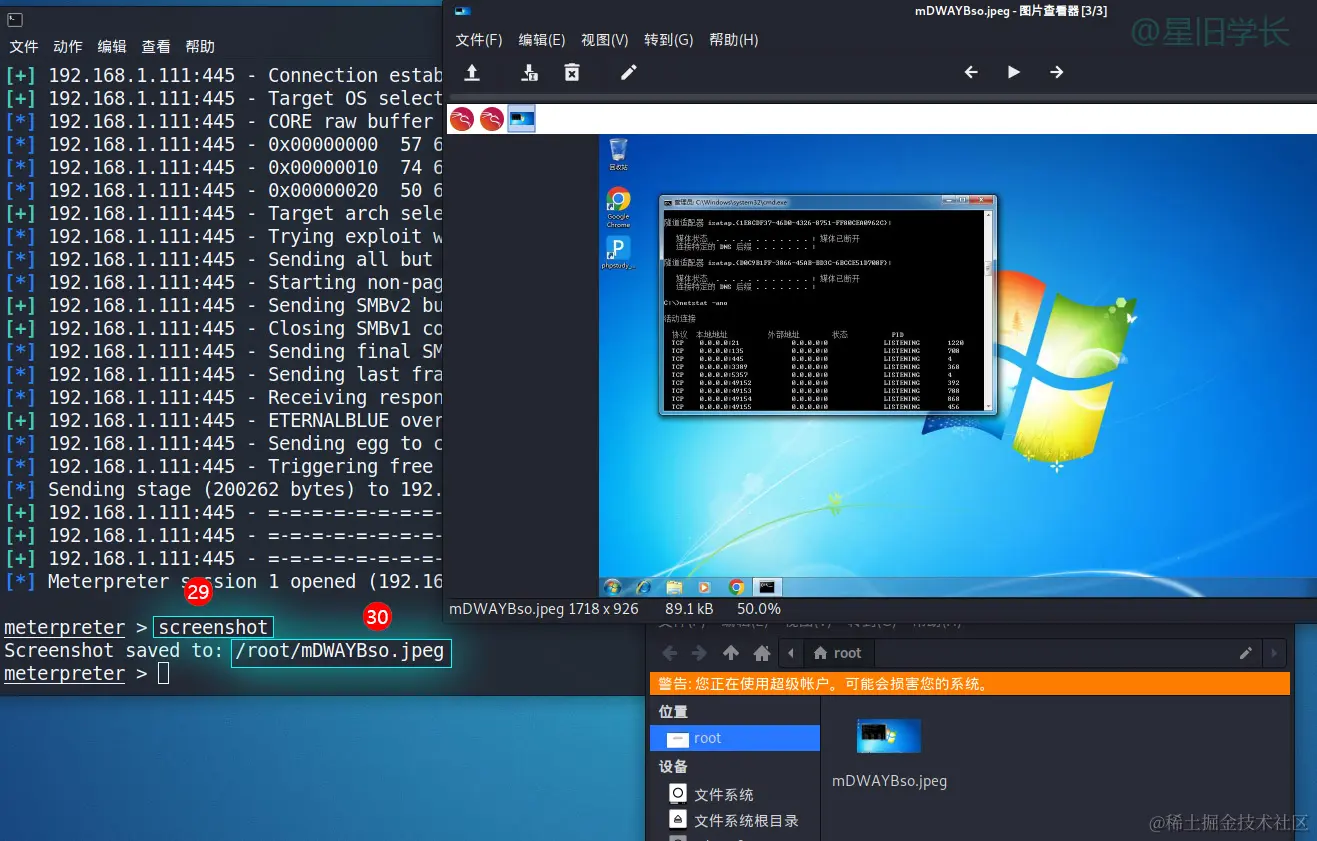This screenshot has height=841, width=1317.
Task: Go to previous image with left arrow
Action: pyautogui.click(x=970, y=72)
